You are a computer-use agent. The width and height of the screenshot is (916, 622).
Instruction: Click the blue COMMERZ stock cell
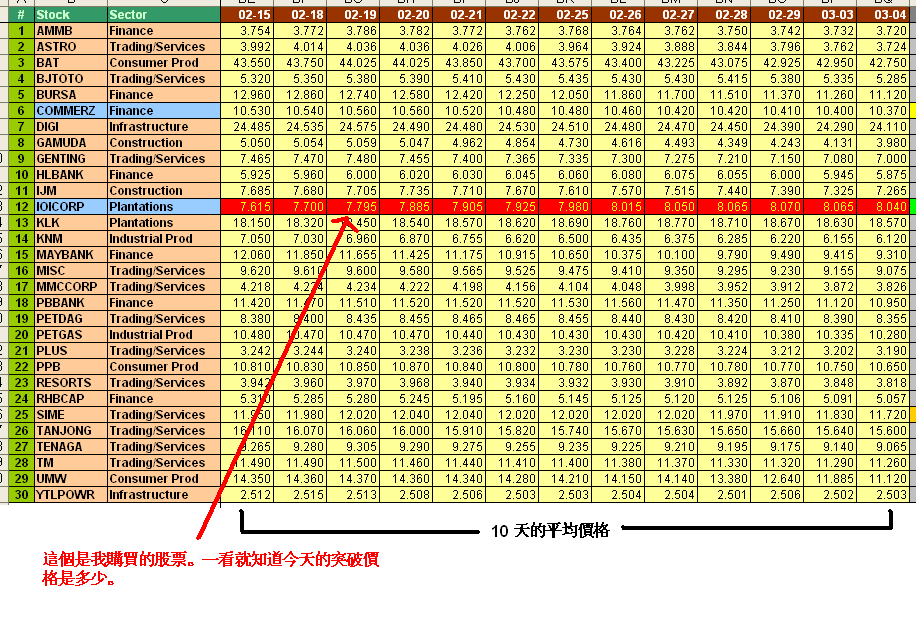[70, 111]
